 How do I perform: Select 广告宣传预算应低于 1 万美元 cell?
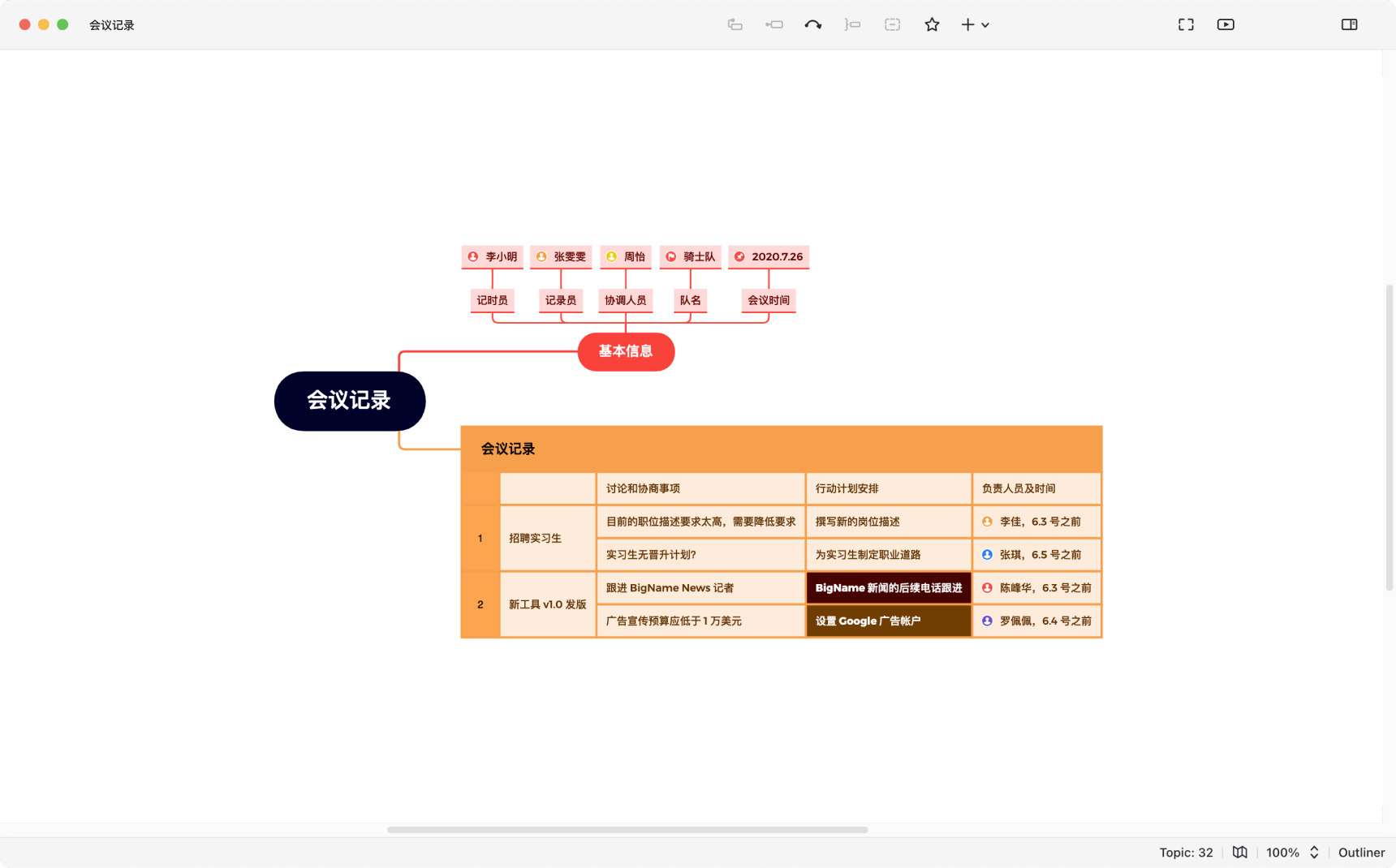tap(700, 621)
